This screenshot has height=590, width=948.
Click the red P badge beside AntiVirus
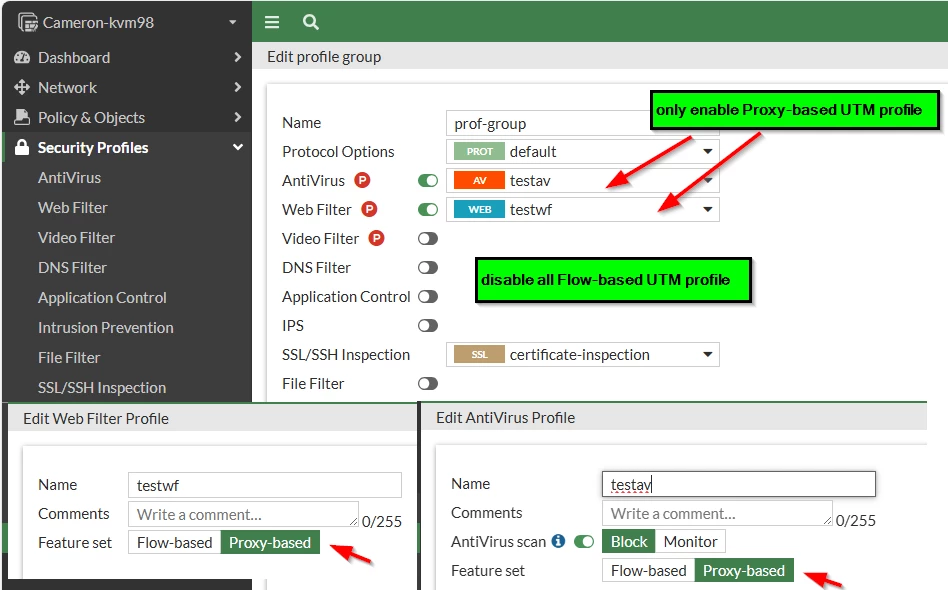pyautogui.click(x=362, y=180)
